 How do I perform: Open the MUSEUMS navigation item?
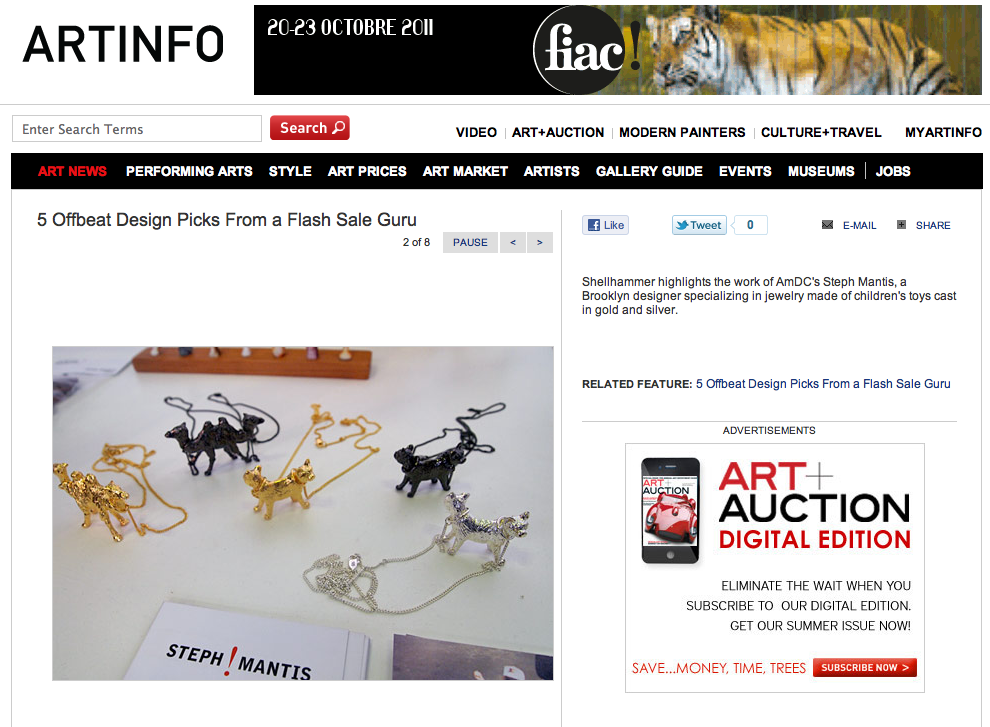[x=821, y=171]
